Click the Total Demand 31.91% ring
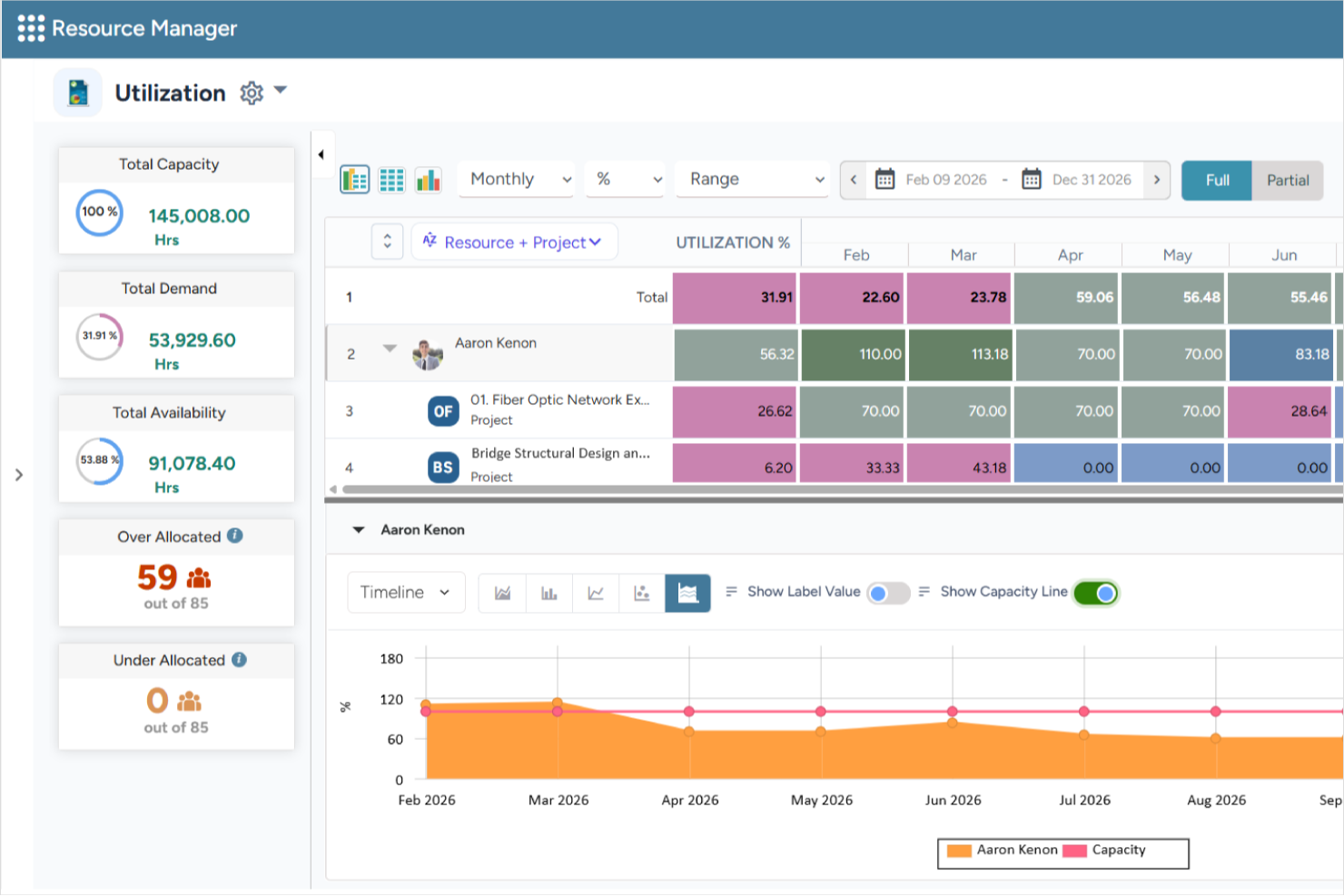The image size is (1344, 896). click(100, 337)
